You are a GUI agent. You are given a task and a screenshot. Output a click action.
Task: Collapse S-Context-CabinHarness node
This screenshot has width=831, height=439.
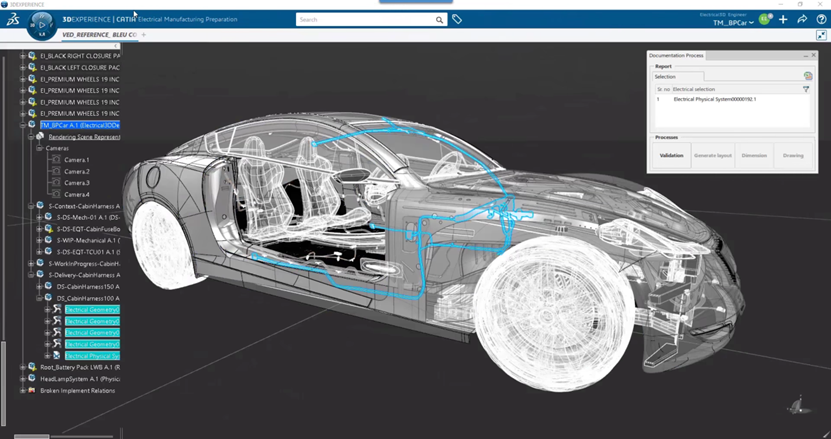[x=31, y=206]
